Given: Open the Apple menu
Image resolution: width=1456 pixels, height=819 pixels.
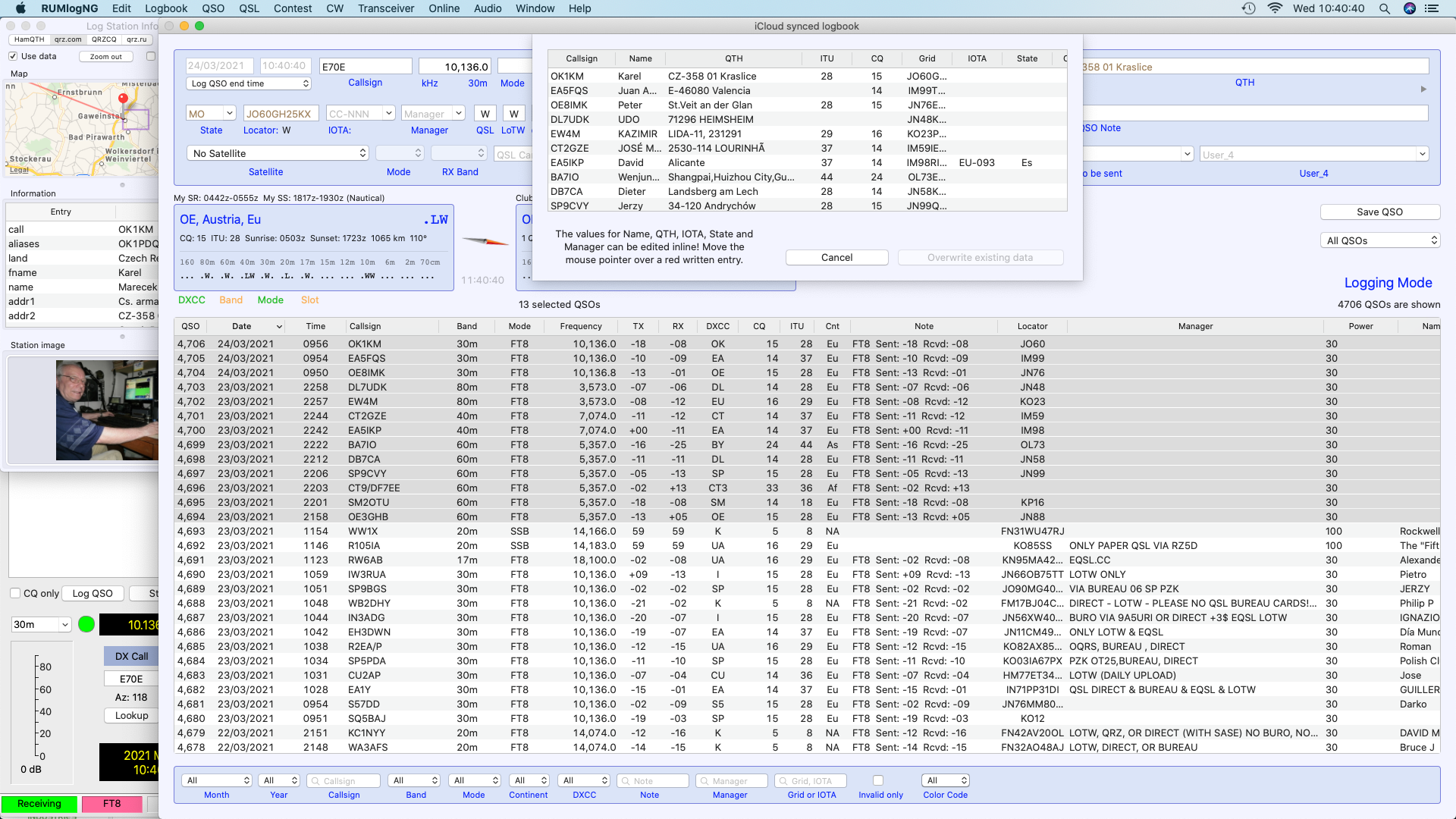Looking at the screenshot, I should [x=20, y=8].
